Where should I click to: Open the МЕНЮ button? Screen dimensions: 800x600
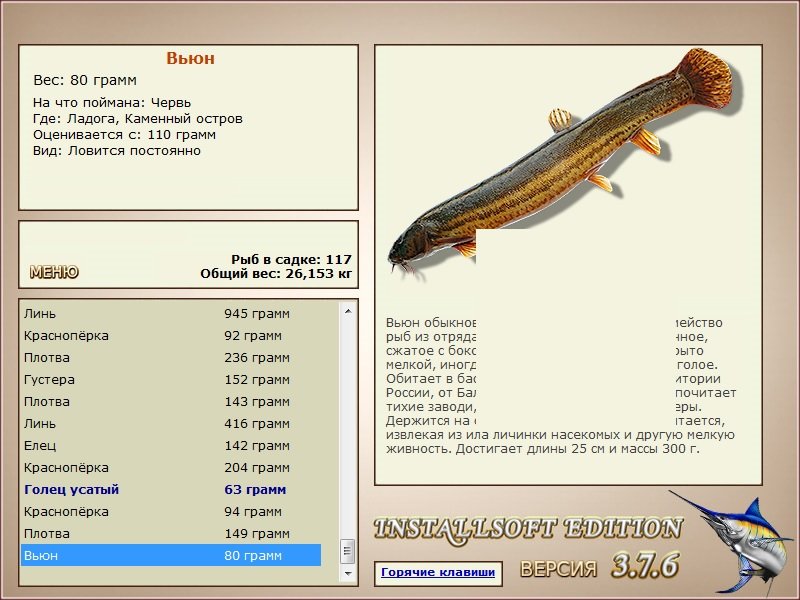tap(54, 272)
